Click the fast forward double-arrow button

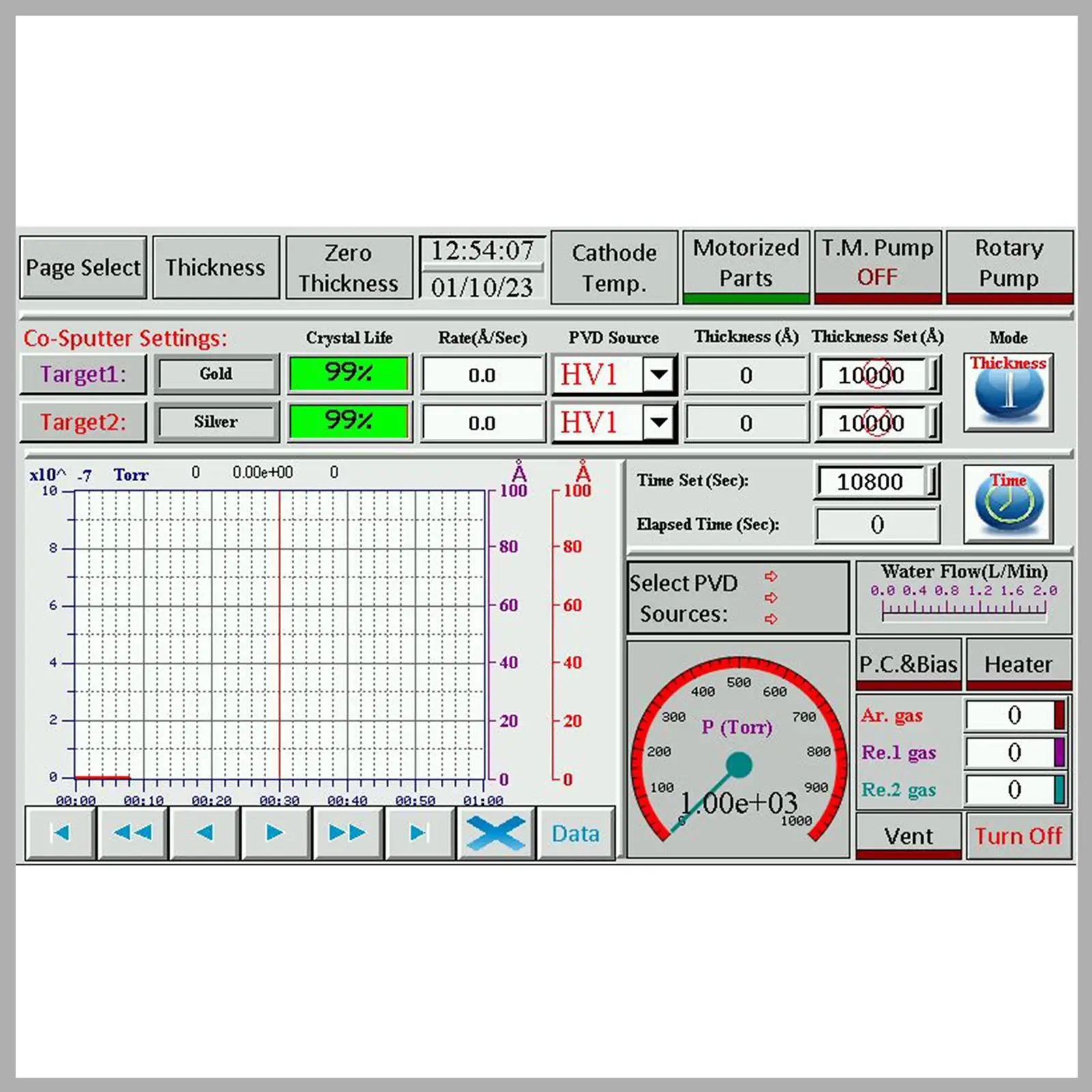click(347, 832)
